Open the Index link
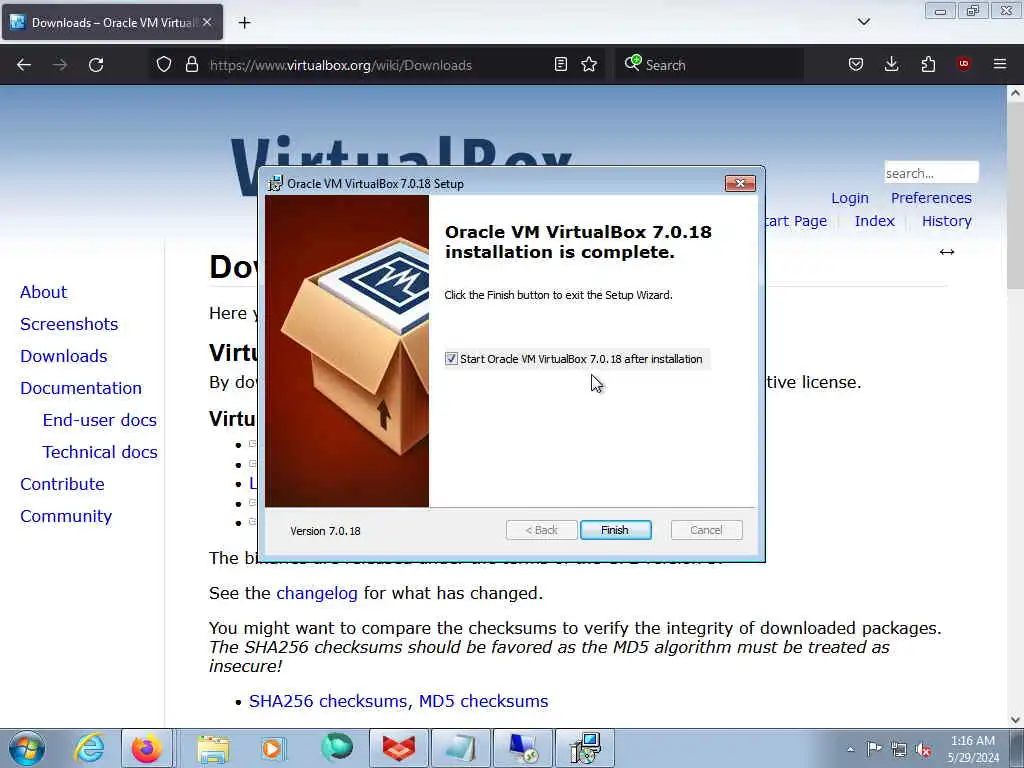1024x768 pixels. [x=874, y=221]
